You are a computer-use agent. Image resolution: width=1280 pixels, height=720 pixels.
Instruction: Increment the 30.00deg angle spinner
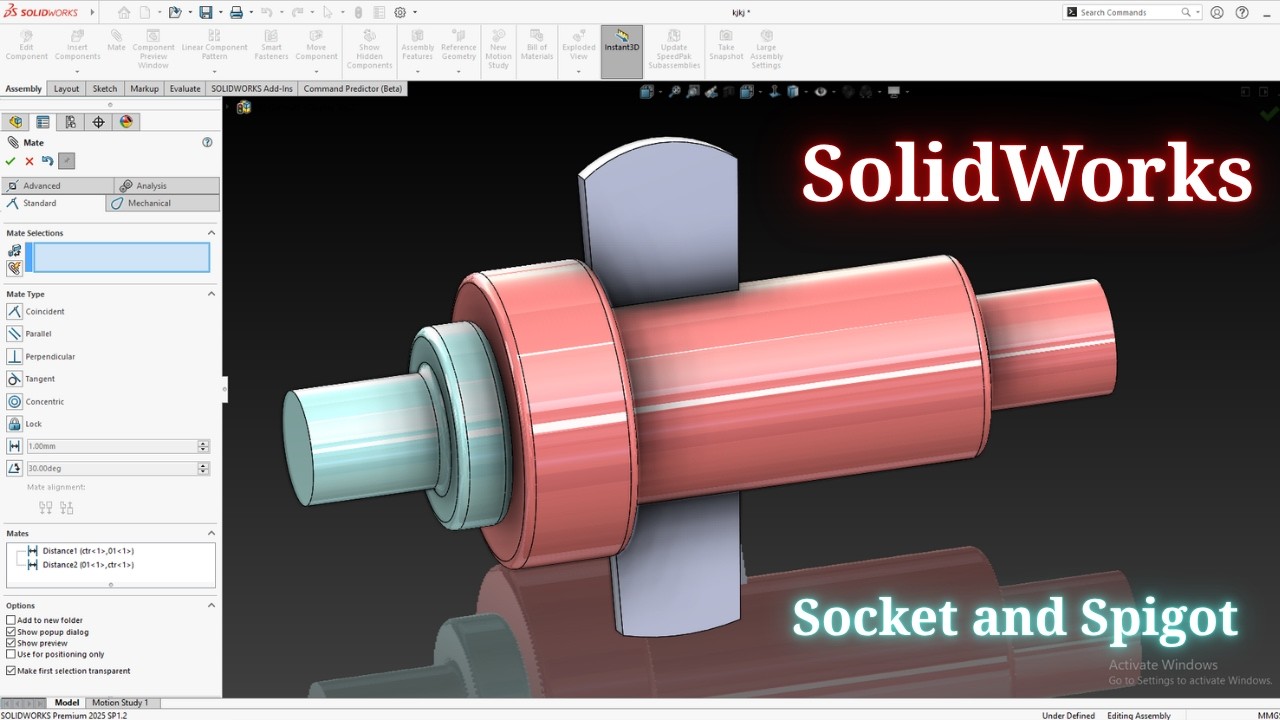point(204,465)
